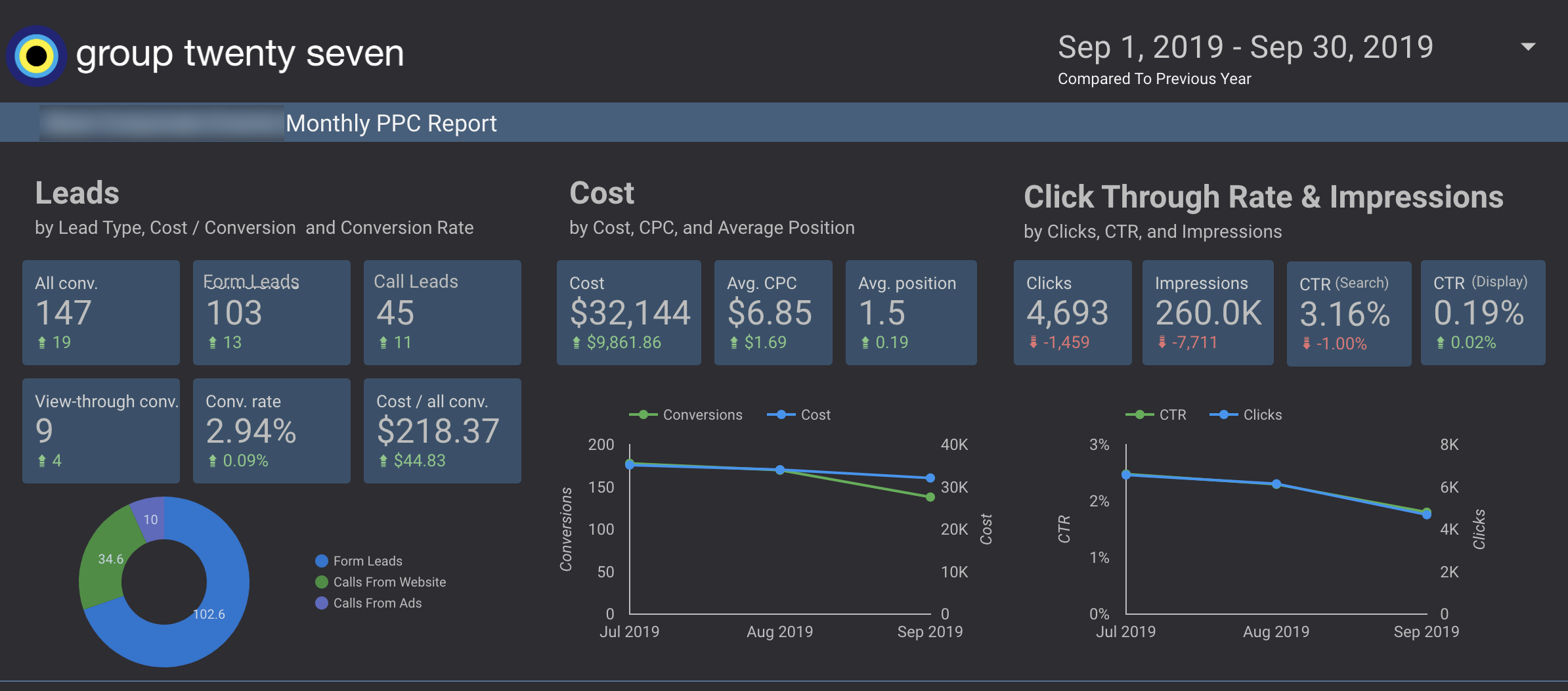Toggle the Clicks legend entry visibility
This screenshot has height=691, width=1568.
[1247, 414]
